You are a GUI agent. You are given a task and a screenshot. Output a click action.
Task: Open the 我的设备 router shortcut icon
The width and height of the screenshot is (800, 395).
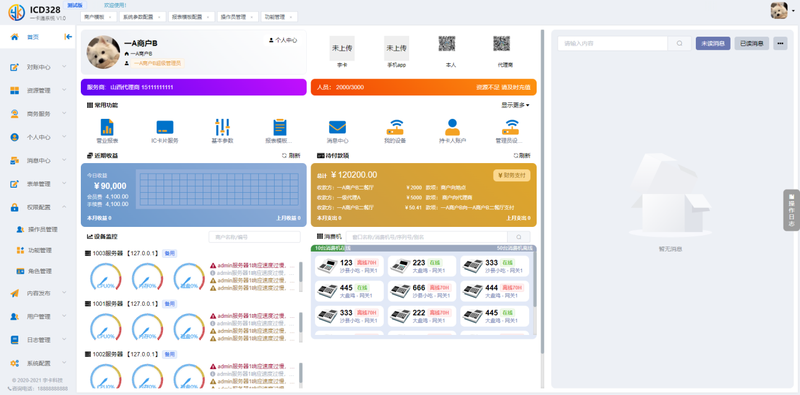(395, 127)
